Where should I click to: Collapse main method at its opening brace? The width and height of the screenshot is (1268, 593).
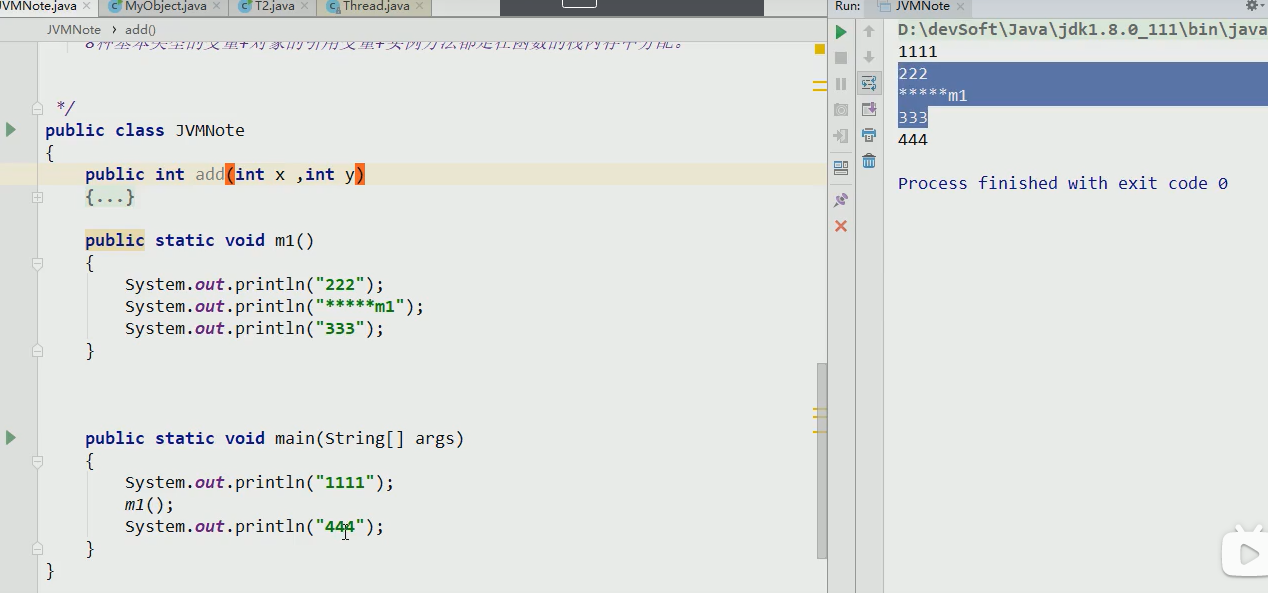[x=37, y=462]
